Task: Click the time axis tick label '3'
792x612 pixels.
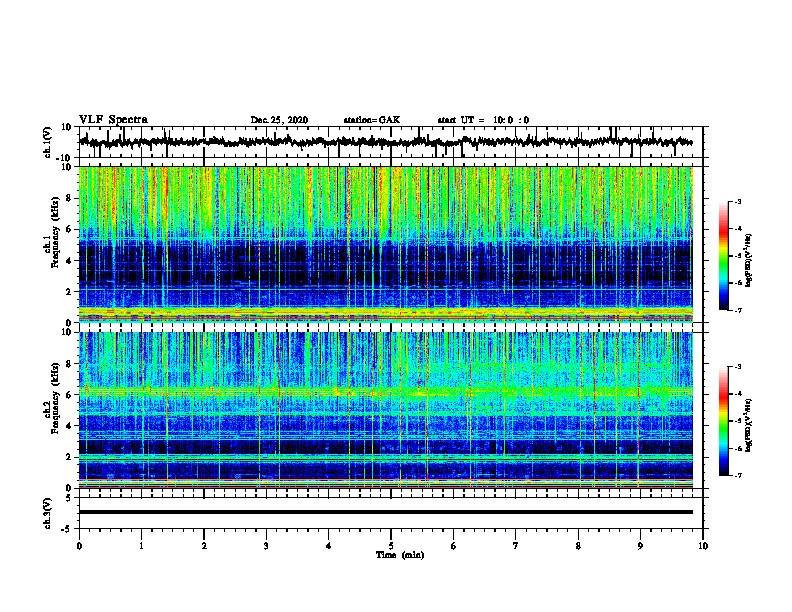Action: click(266, 546)
